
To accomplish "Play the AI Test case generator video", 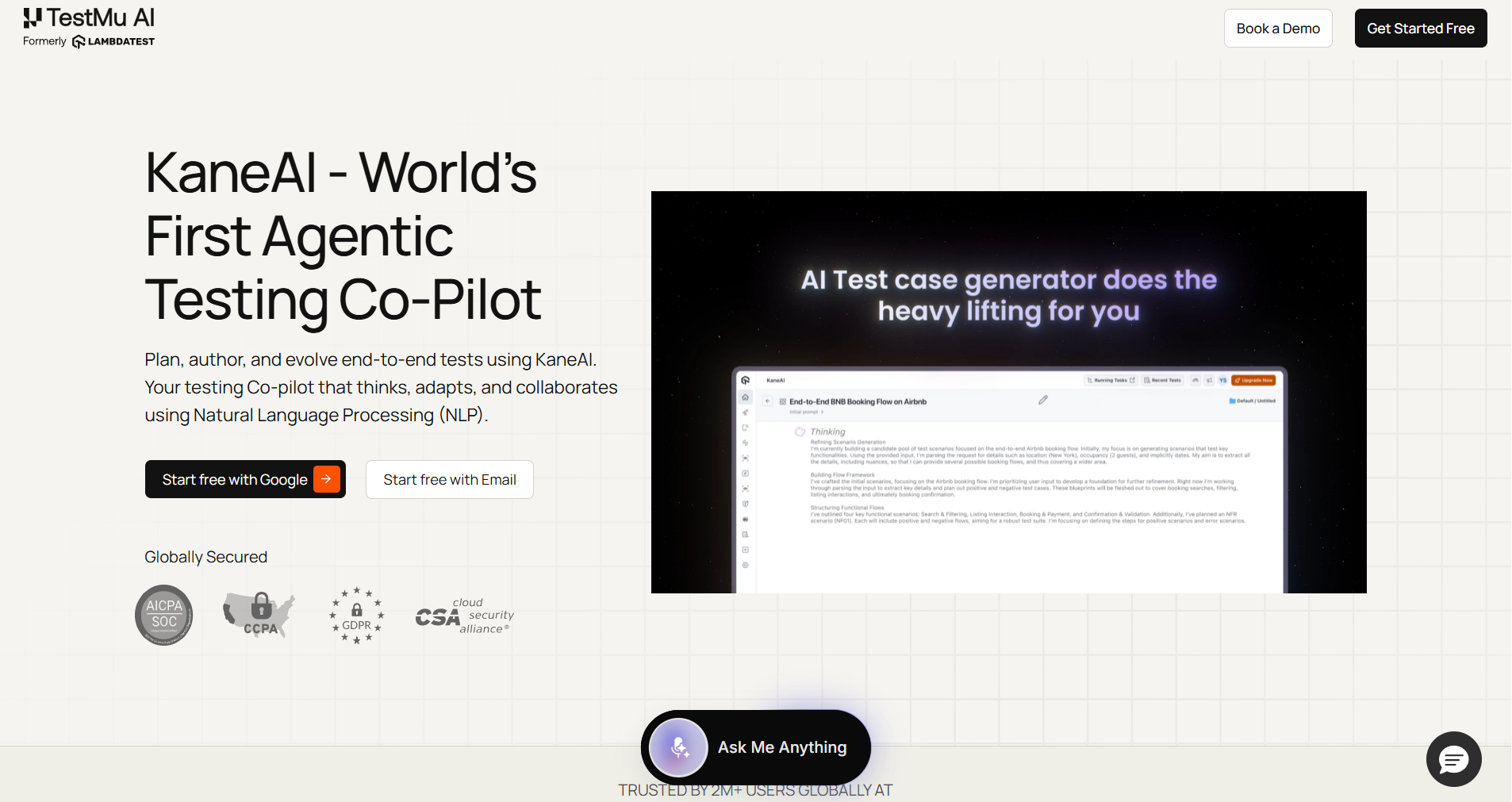I will [1009, 392].
